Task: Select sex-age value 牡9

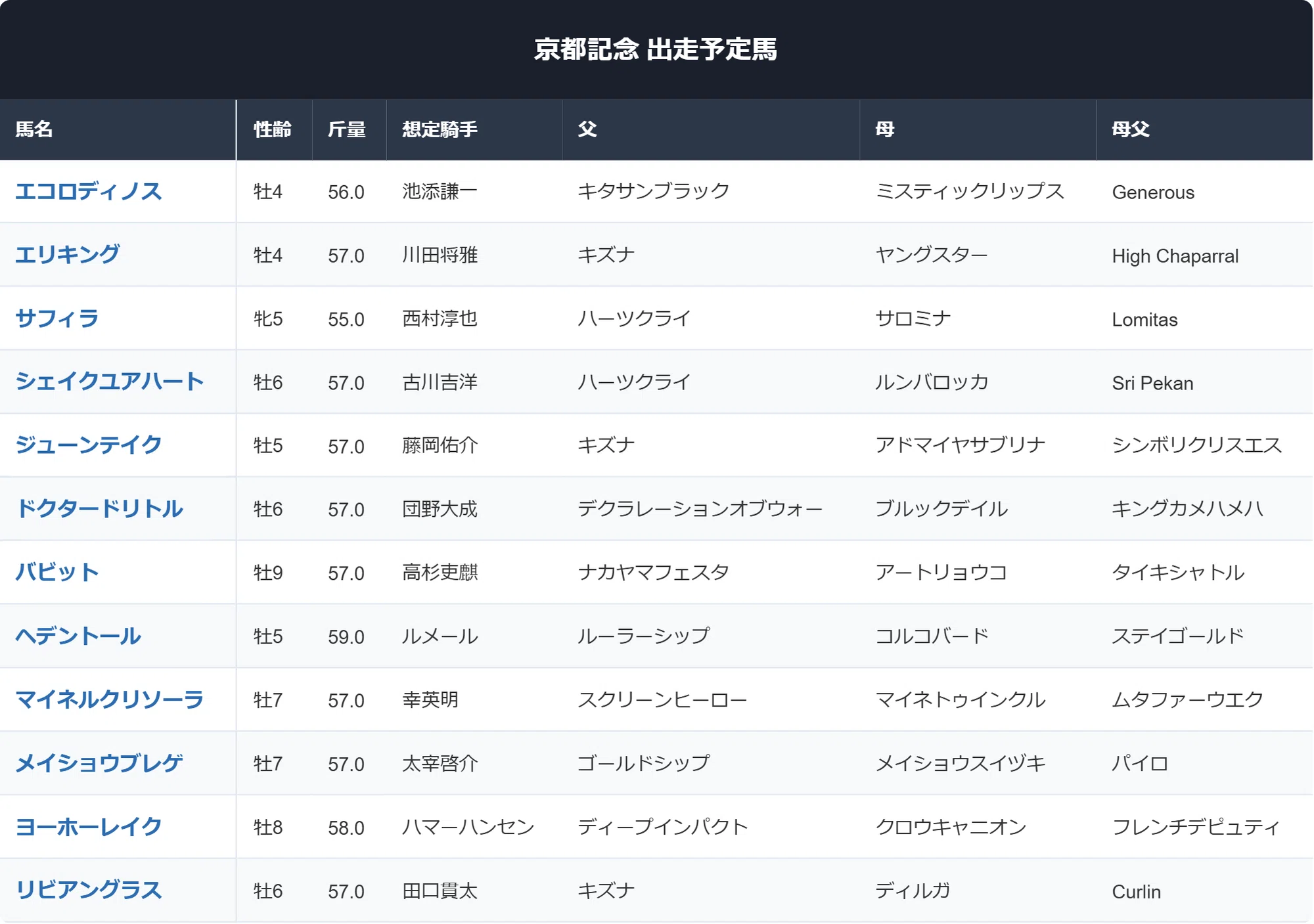Action: coord(268,573)
